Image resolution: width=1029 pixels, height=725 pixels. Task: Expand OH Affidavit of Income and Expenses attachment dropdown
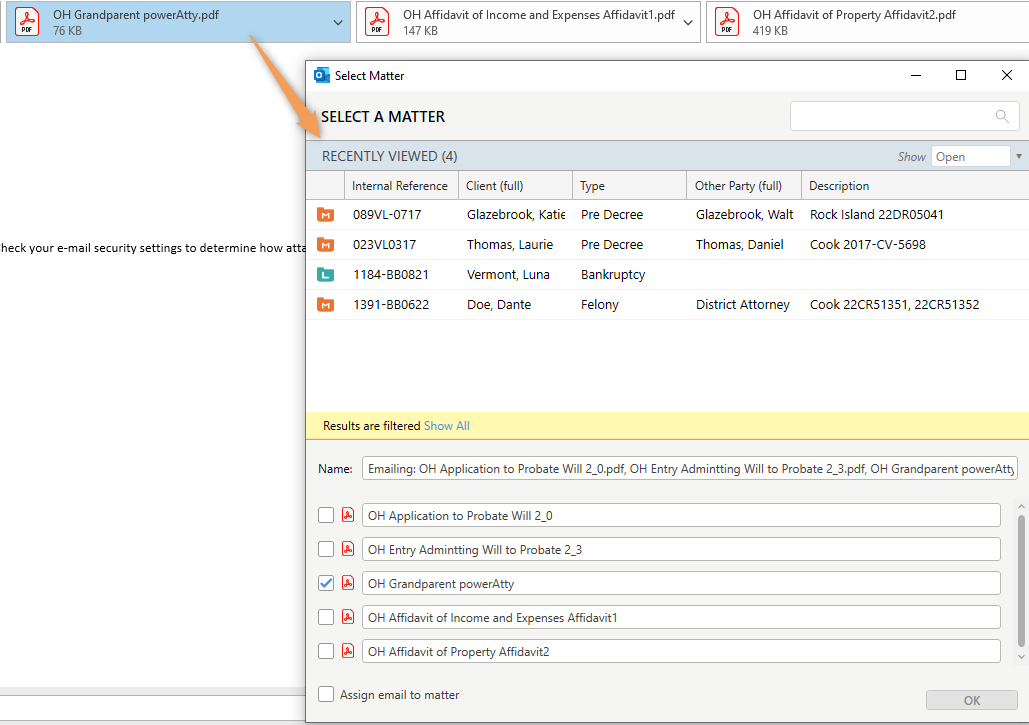(688, 20)
